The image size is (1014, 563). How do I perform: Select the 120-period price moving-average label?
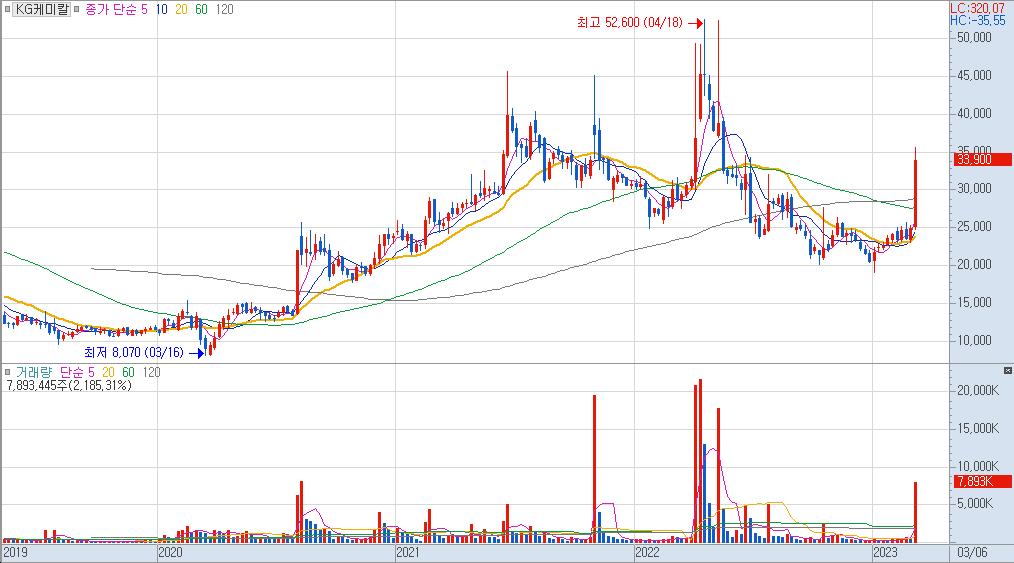(224, 10)
